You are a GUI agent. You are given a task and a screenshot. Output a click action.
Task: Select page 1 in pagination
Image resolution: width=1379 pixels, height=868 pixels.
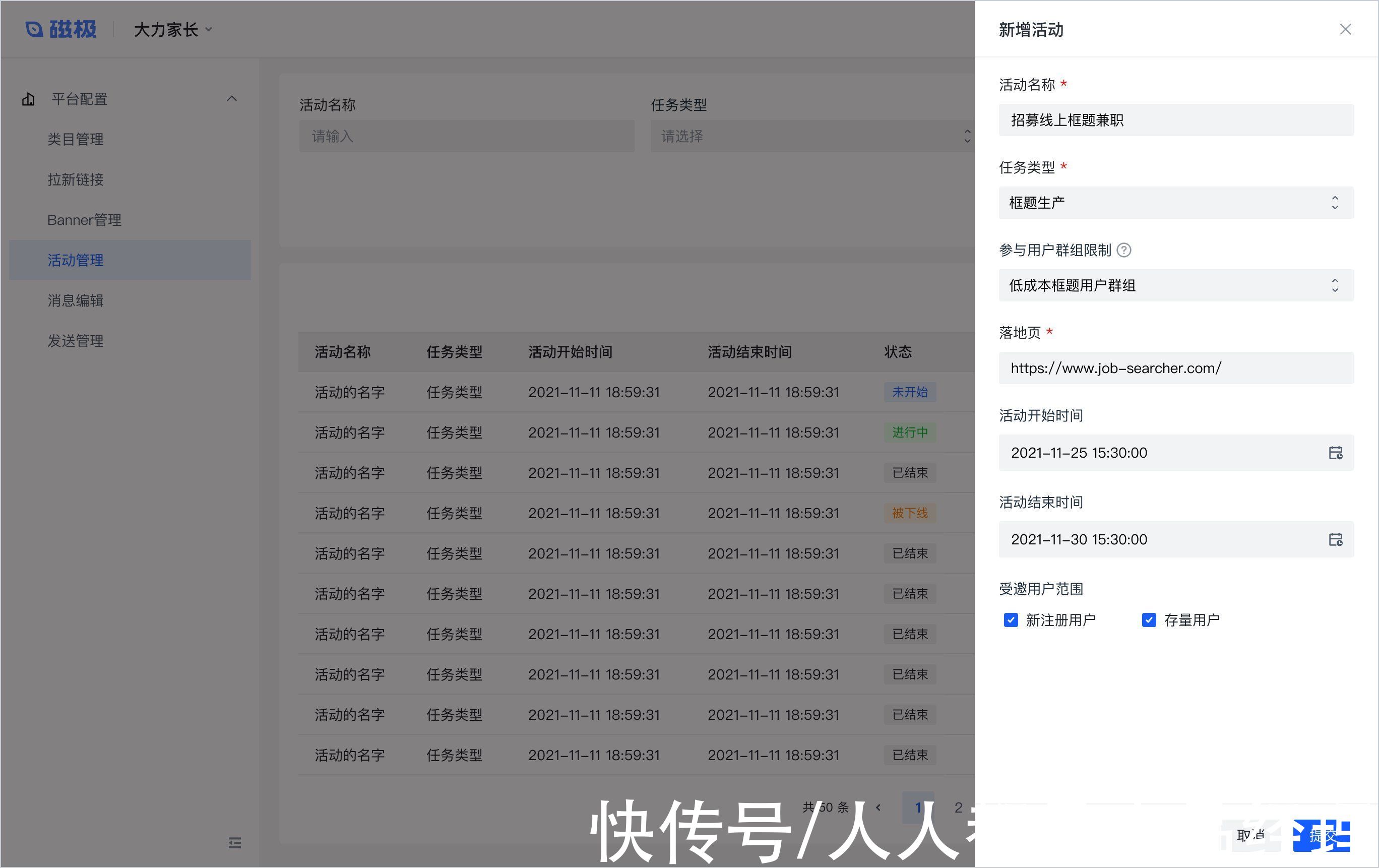pos(918,808)
